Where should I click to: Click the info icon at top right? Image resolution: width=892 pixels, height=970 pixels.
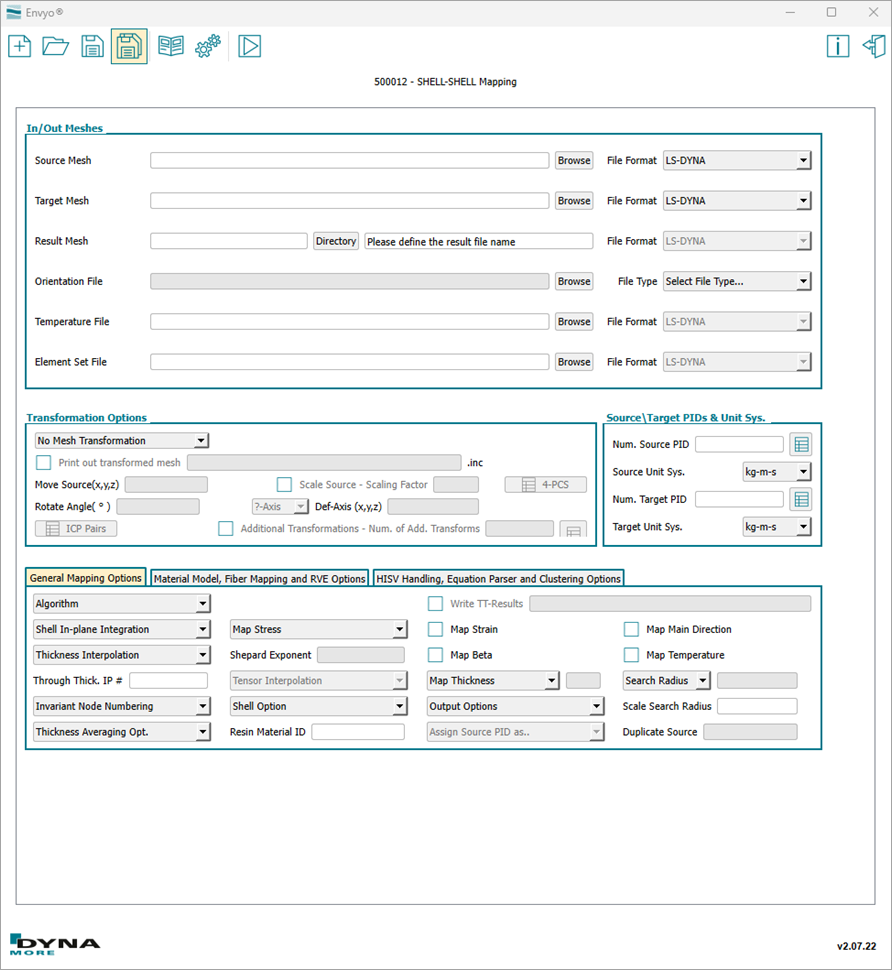point(838,46)
